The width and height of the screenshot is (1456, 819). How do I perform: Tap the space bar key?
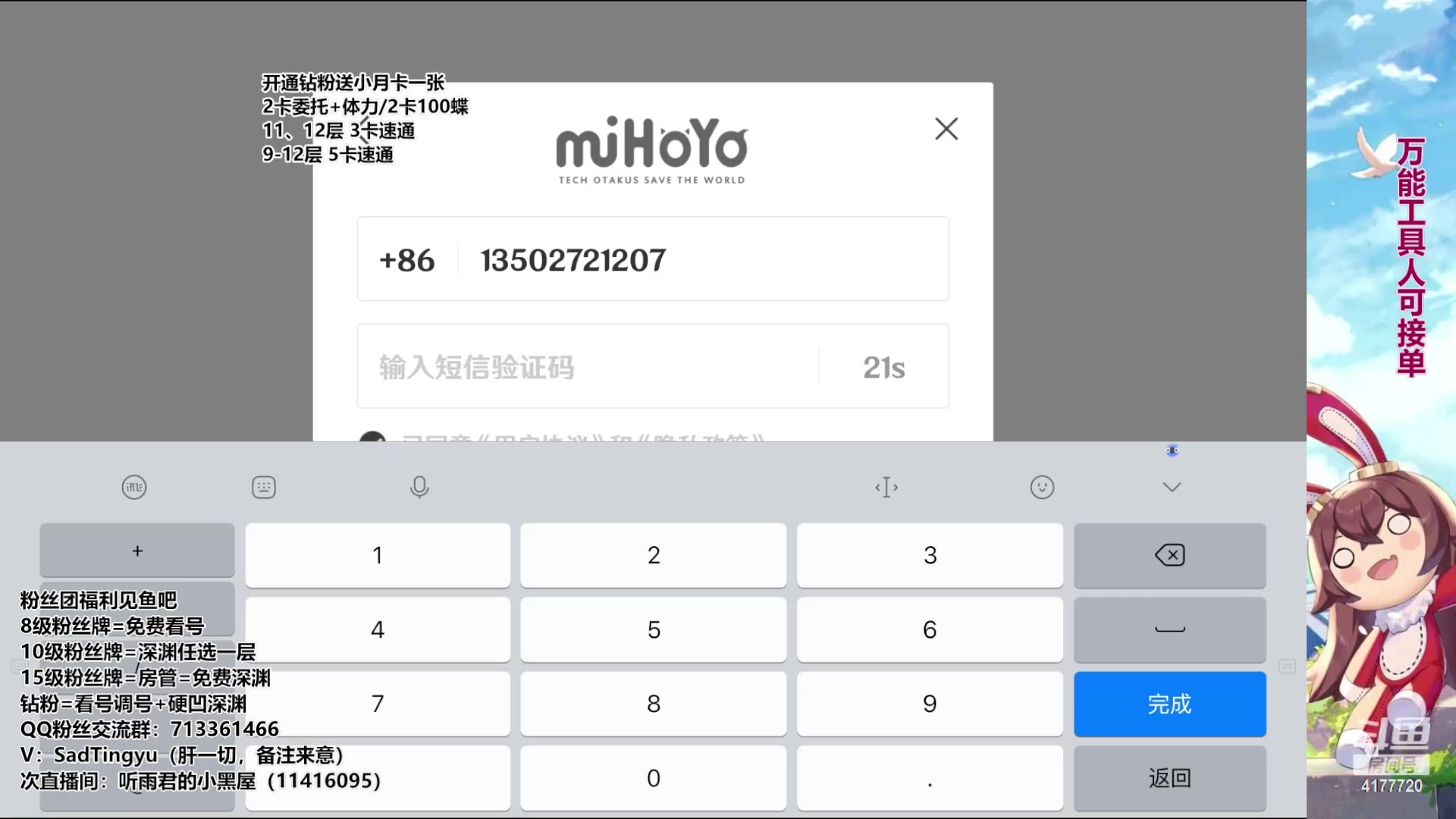pos(1170,629)
